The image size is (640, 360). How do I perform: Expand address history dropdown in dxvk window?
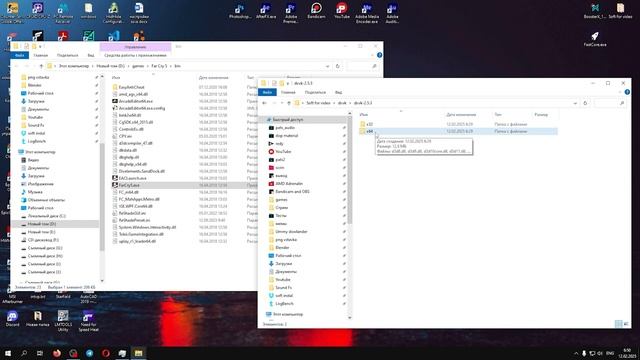pos(575,103)
